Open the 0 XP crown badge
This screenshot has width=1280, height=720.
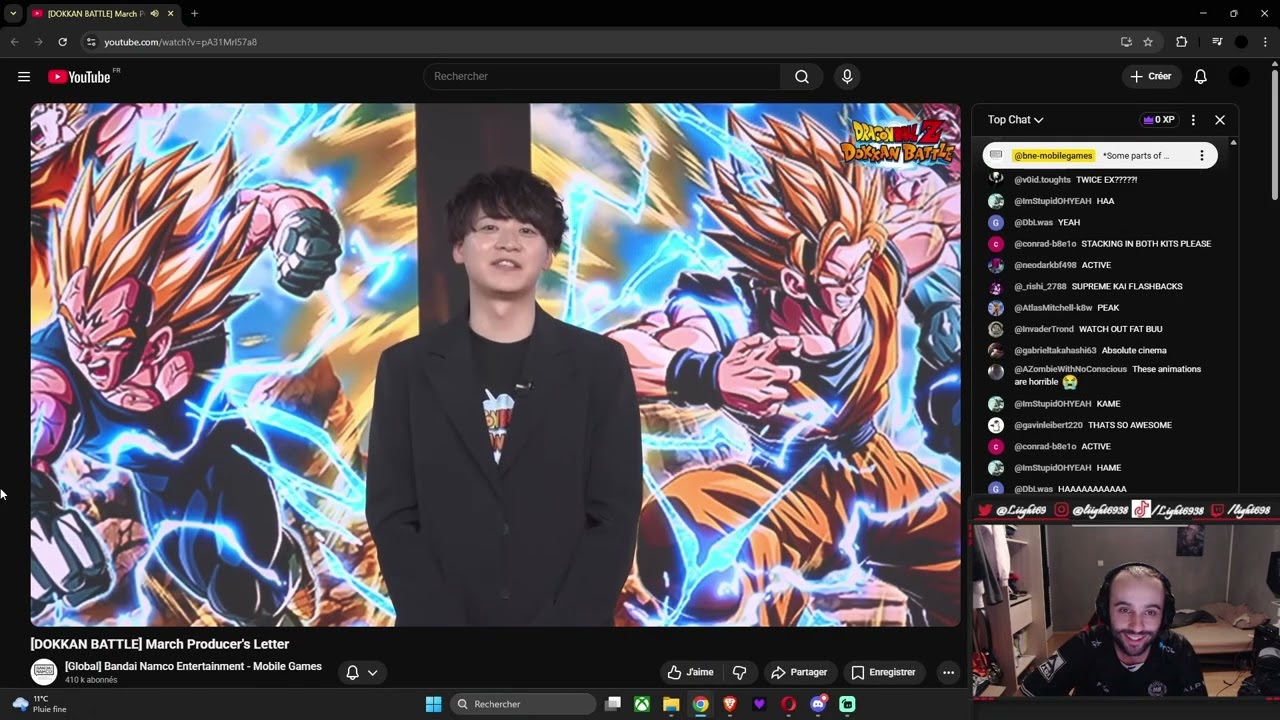point(1158,120)
